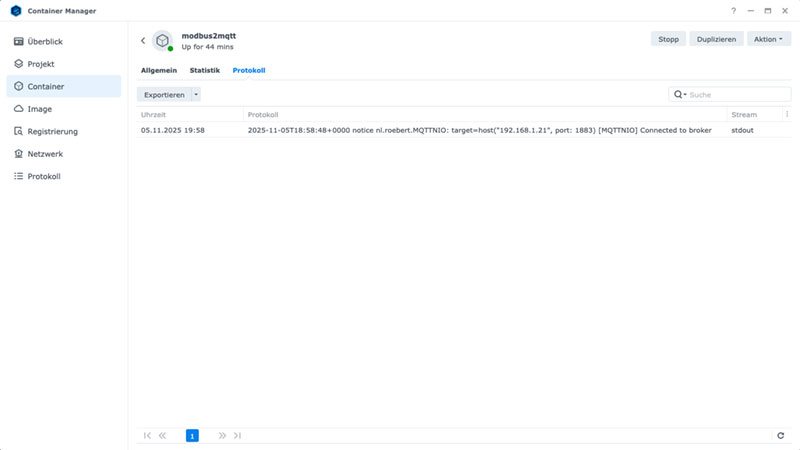This screenshot has height=450, width=800.
Task: Click the help question mark icon
Action: pos(734,11)
